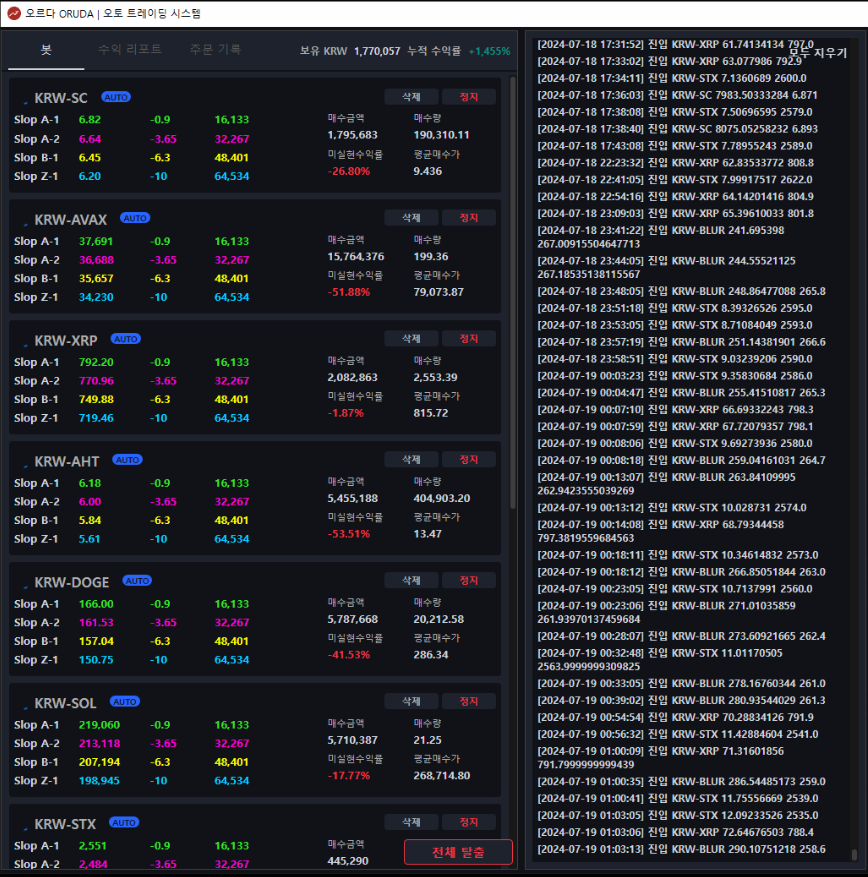Toggle the AUTO badge on KRW-XRP
Viewport: 868px width, 877px height.
point(126,338)
